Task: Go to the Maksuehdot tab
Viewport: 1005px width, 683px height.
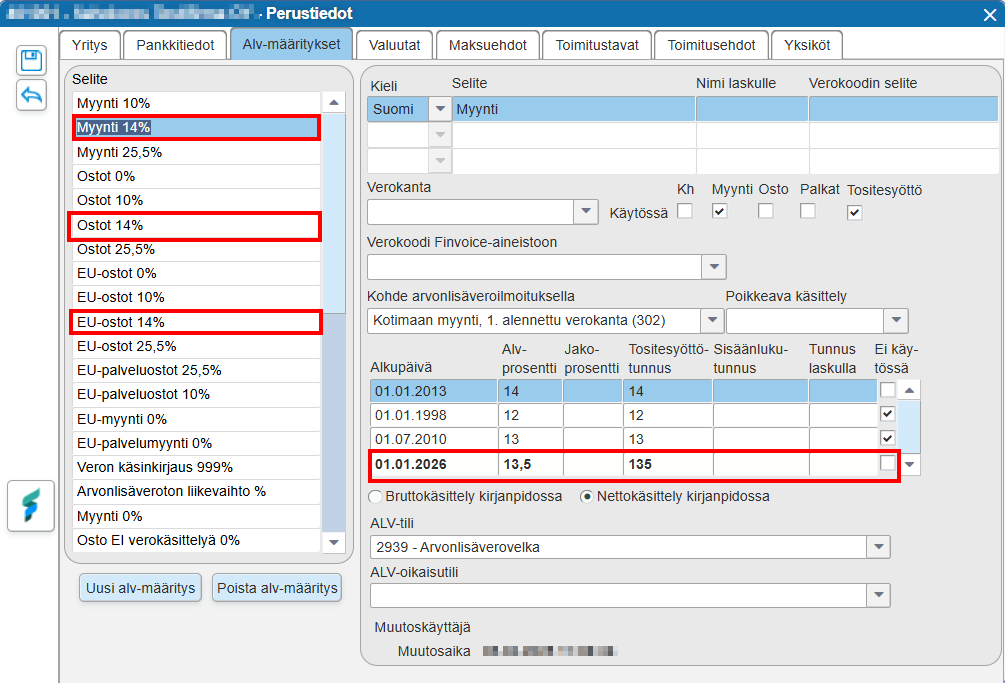Action: click(x=488, y=45)
